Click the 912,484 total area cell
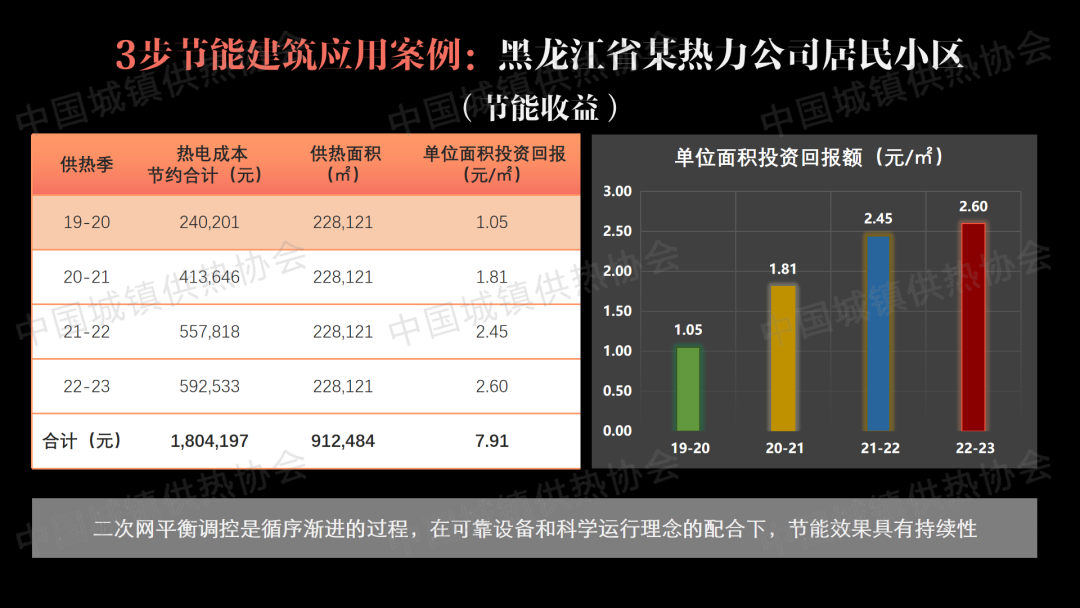1080x608 pixels. coord(343,441)
